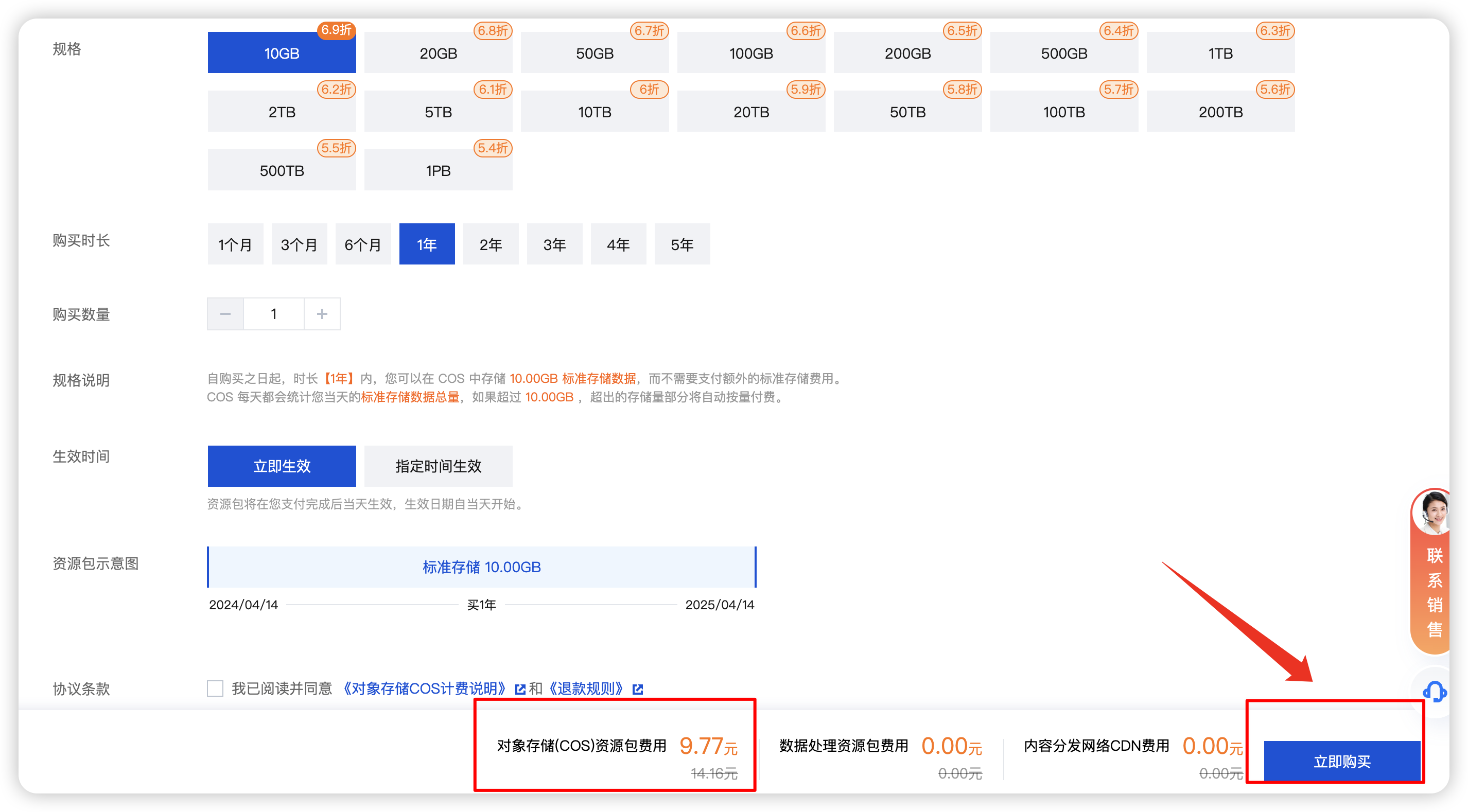Screen dimensions: 1468x812
Task: Decrease purchase quantity with minus button
Action: coord(225,314)
